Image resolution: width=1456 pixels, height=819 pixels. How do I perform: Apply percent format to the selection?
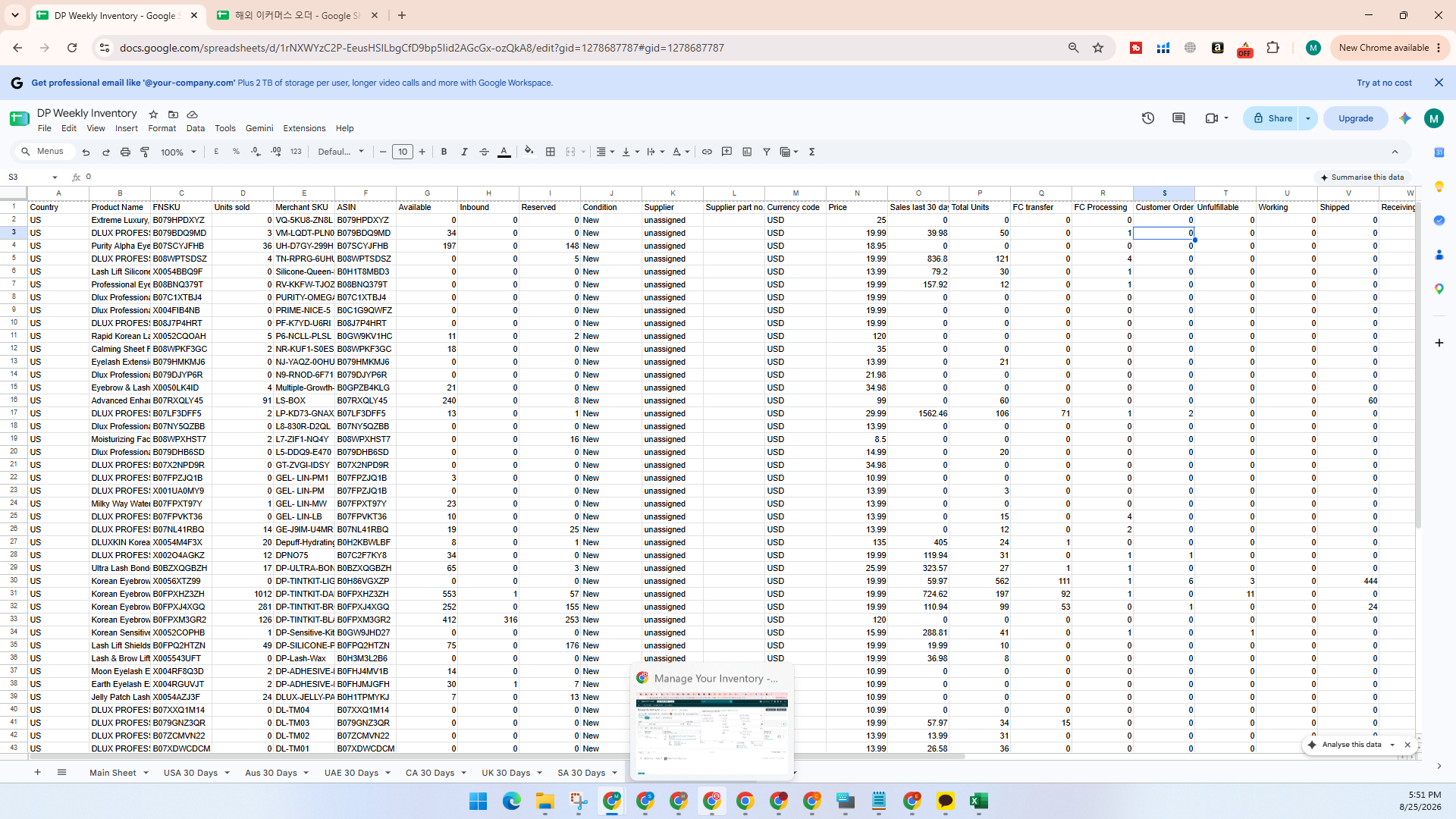click(236, 152)
